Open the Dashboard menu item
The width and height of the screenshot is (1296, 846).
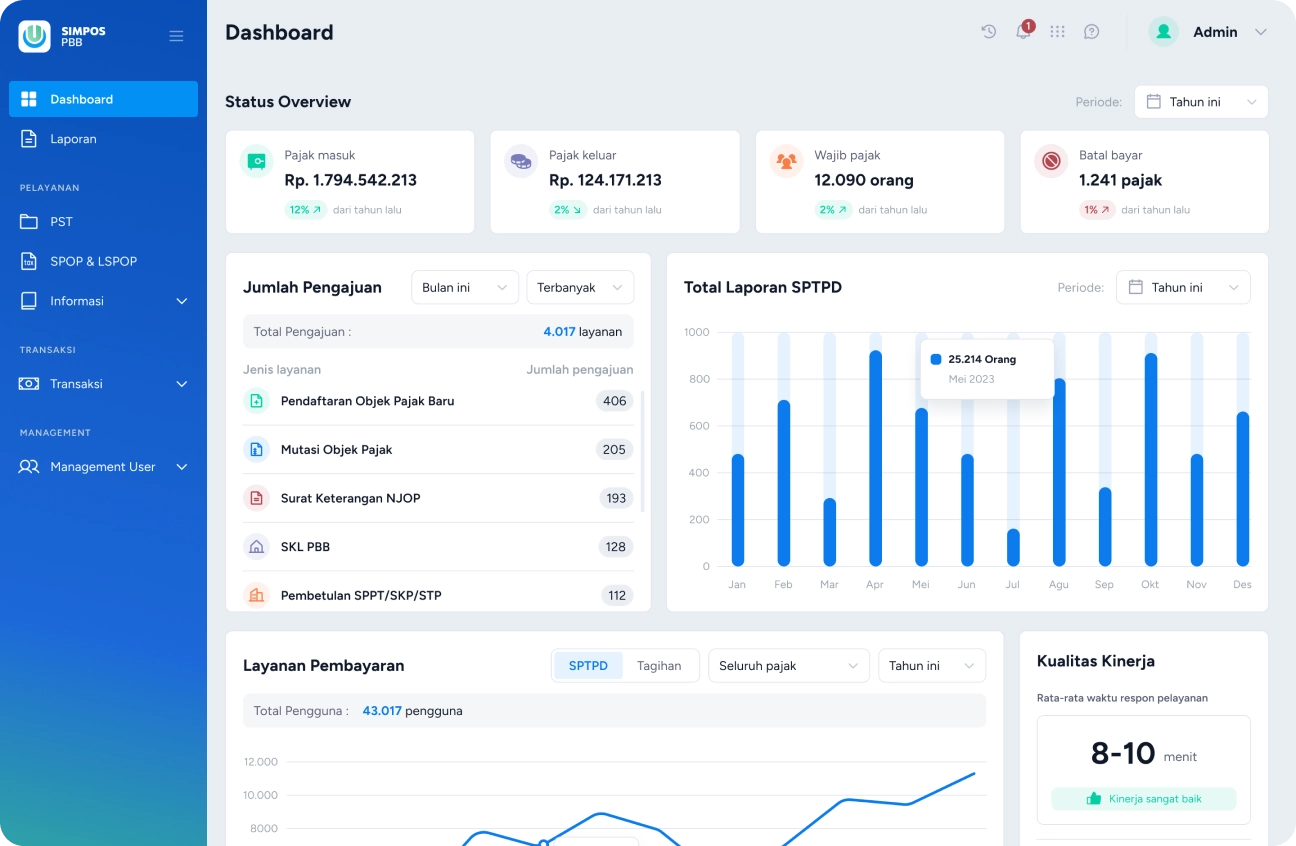tap(103, 99)
